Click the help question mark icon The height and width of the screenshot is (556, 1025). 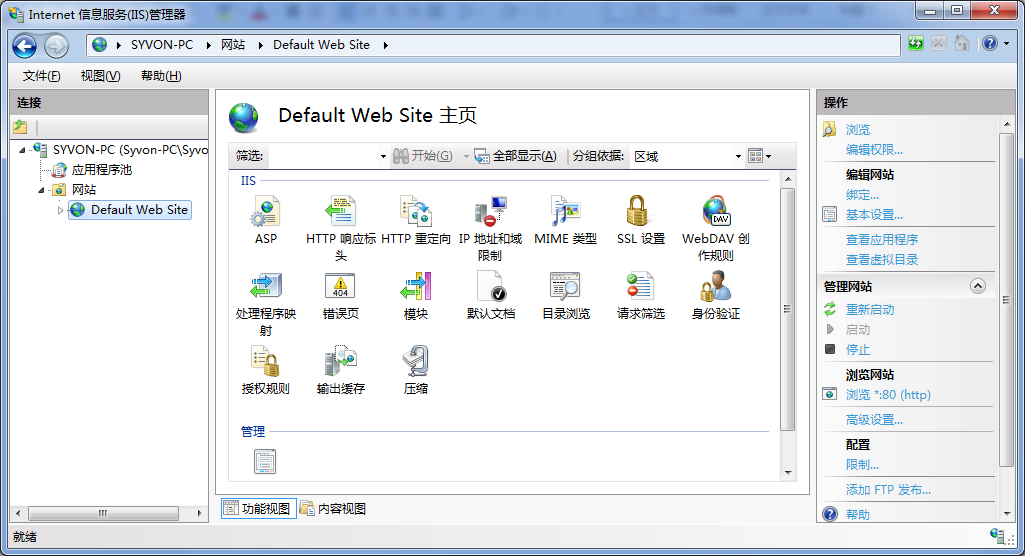tap(990, 44)
